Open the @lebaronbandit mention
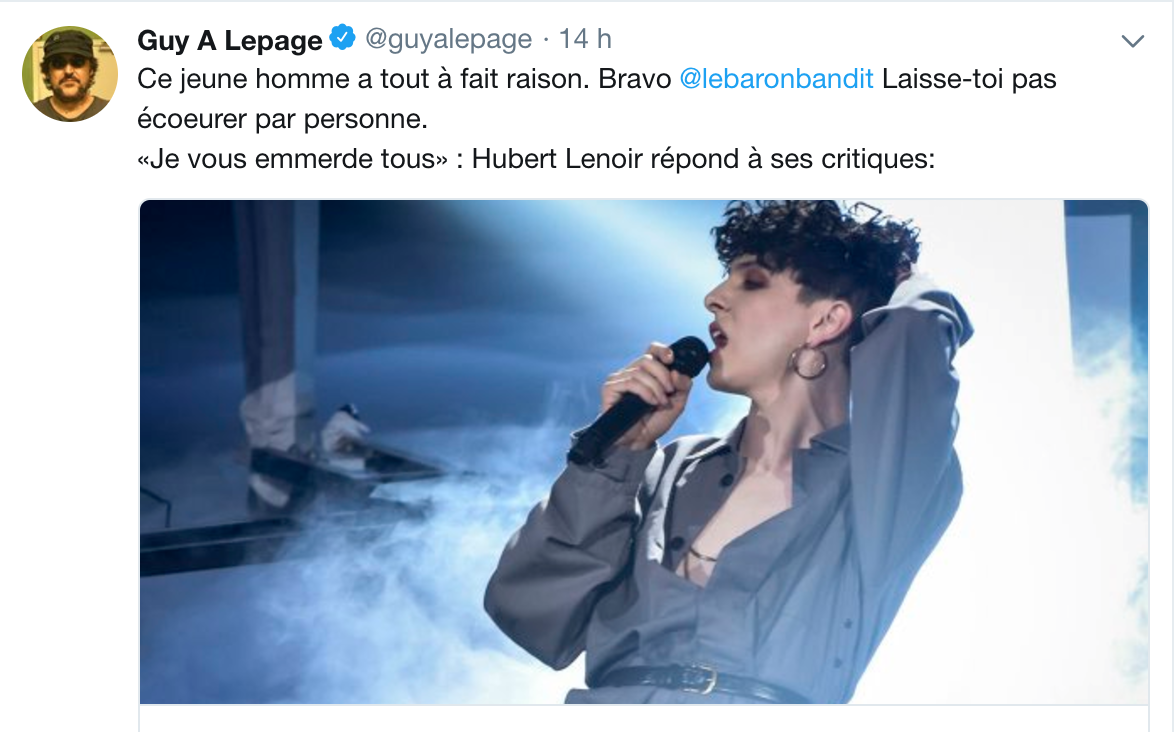 tap(776, 79)
